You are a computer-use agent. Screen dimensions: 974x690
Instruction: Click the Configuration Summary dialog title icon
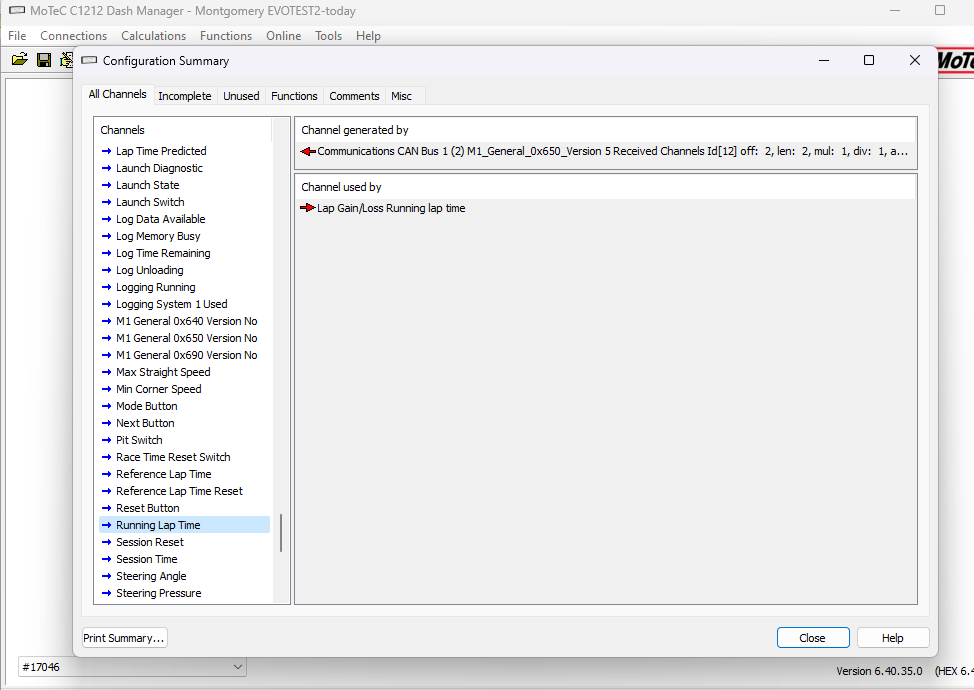pyautogui.click(x=89, y=60)
